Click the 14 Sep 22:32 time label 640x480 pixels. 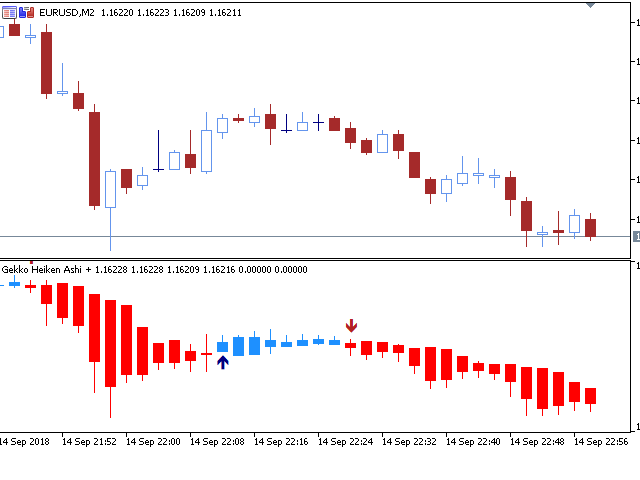[x=409, y=442]
